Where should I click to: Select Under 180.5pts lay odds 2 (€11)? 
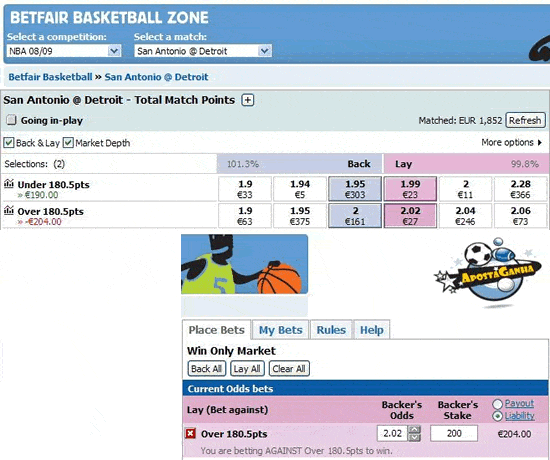[465, 189]
